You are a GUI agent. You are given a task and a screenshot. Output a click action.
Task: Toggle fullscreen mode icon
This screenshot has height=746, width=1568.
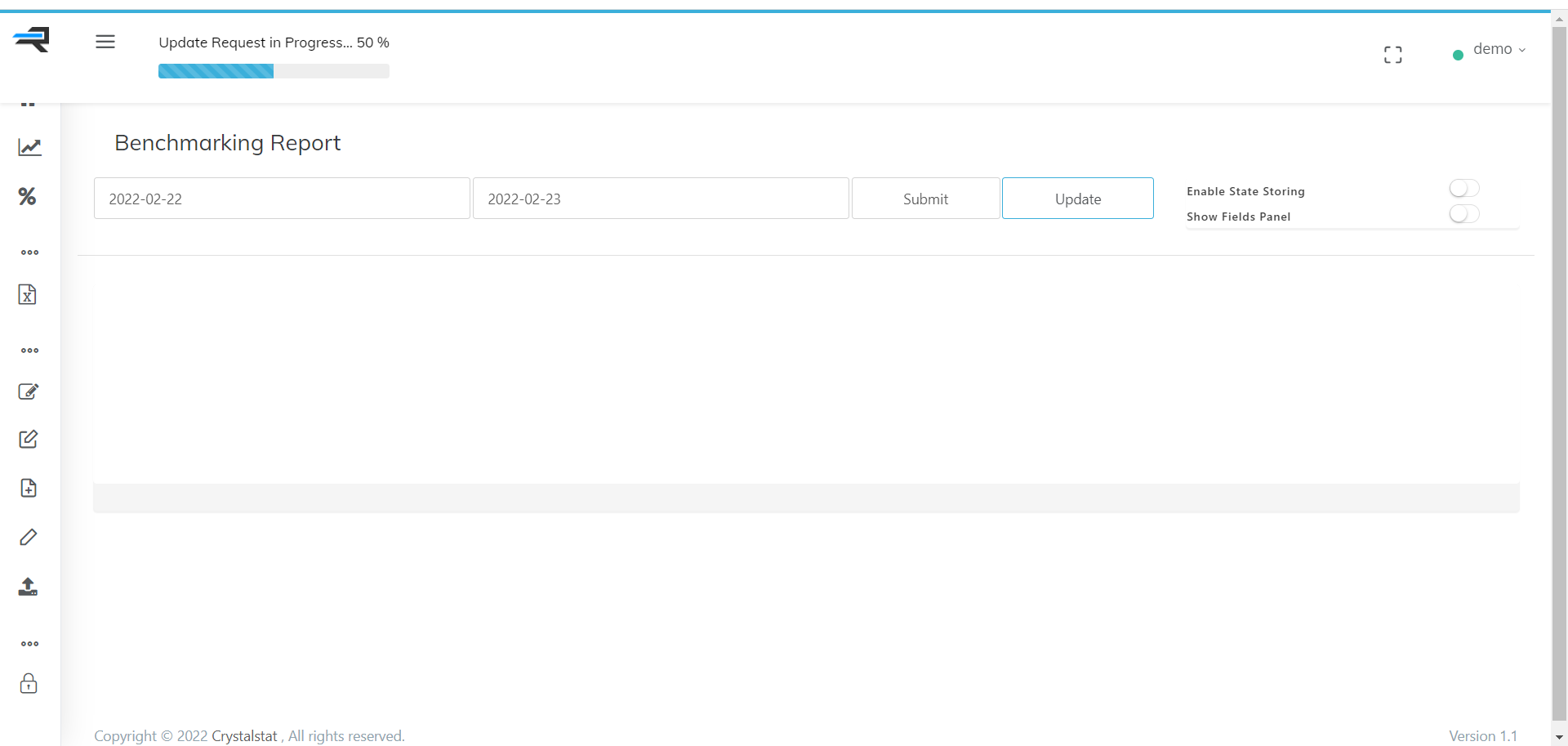[1393, 55]
